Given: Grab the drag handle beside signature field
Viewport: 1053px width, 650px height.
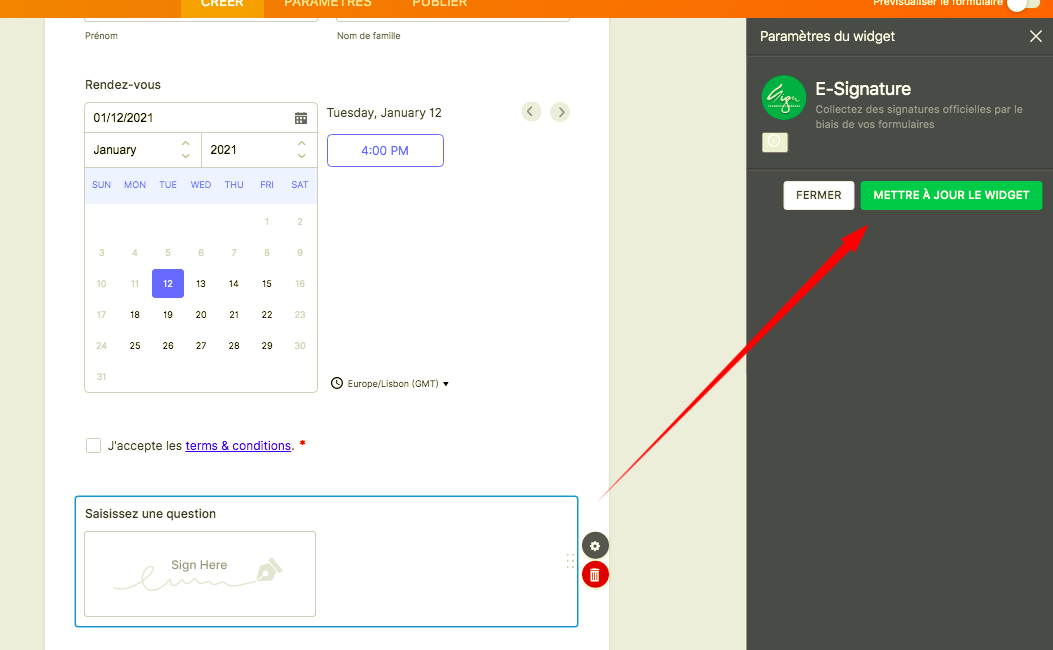Looking at the screenshot, I should (570, 561).
